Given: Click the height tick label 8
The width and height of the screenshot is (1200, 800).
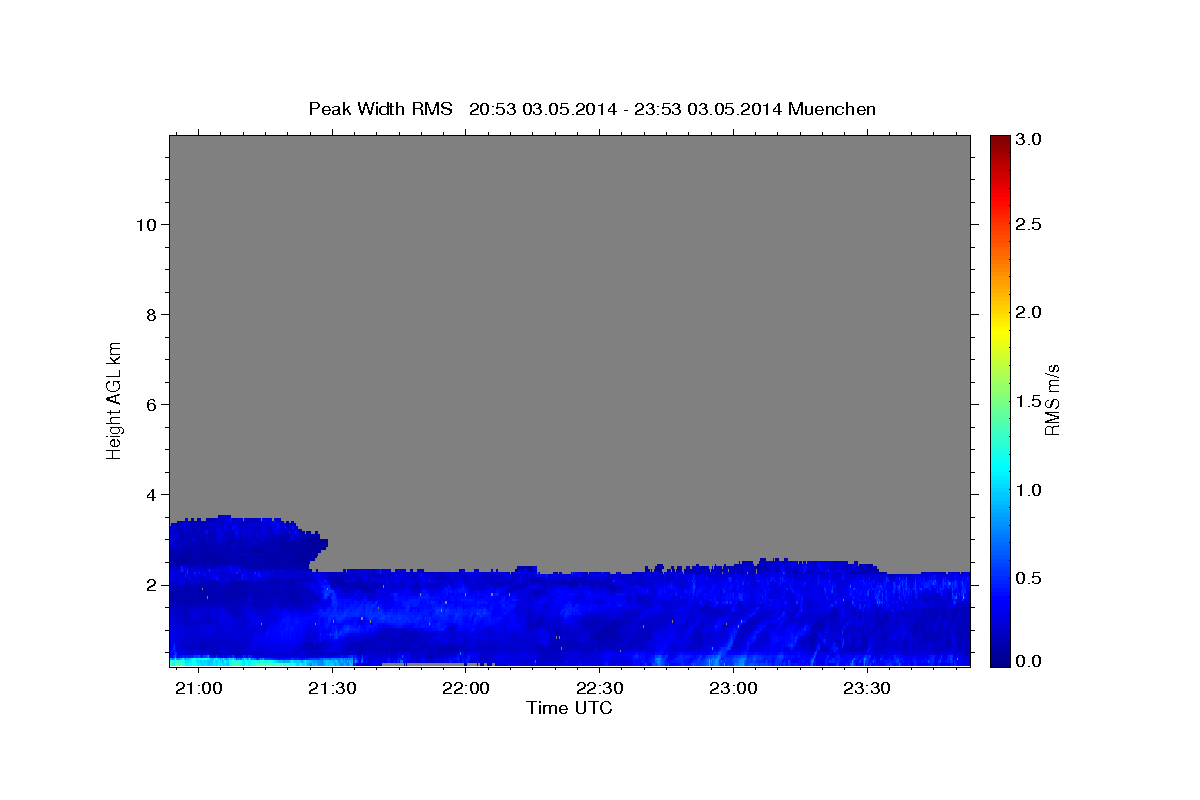Looking at the screenshot, I should (151, 315).
